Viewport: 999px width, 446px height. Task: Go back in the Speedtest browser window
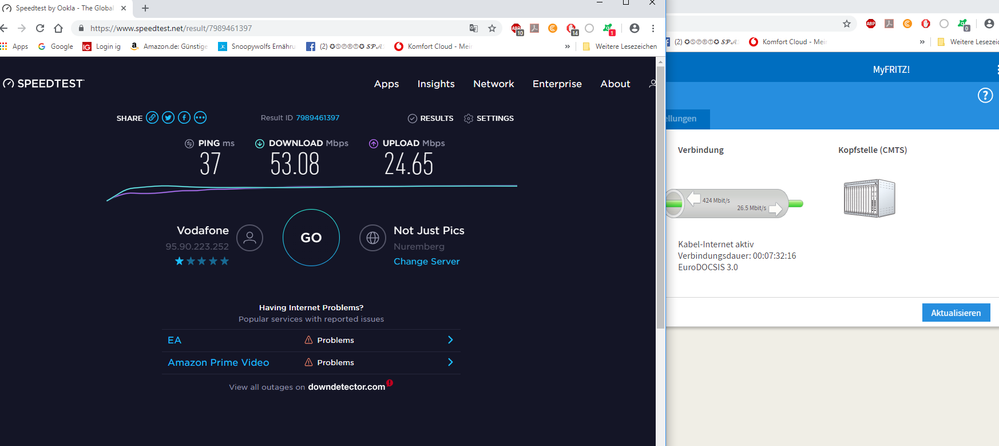pyautogui.click(x=4, y=28)
